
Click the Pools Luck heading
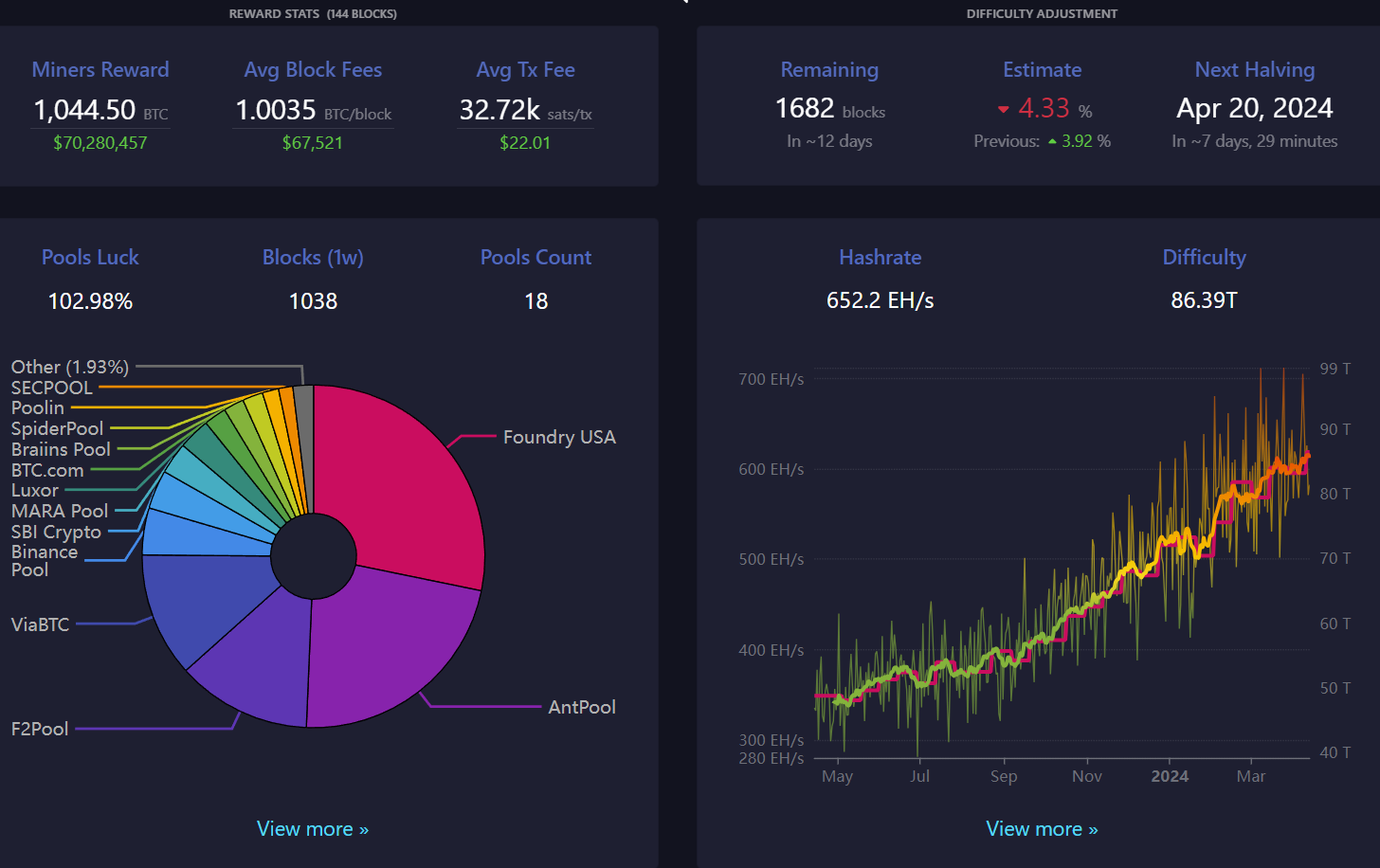[90, 258]
